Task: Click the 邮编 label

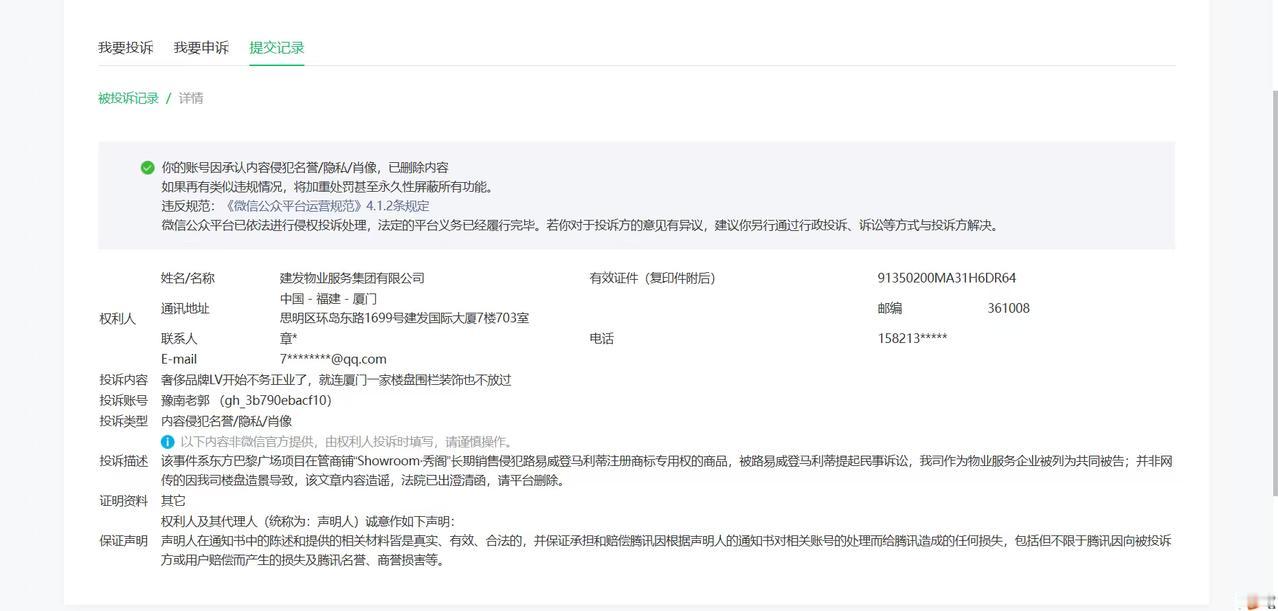Action: (x=890, y=308)
